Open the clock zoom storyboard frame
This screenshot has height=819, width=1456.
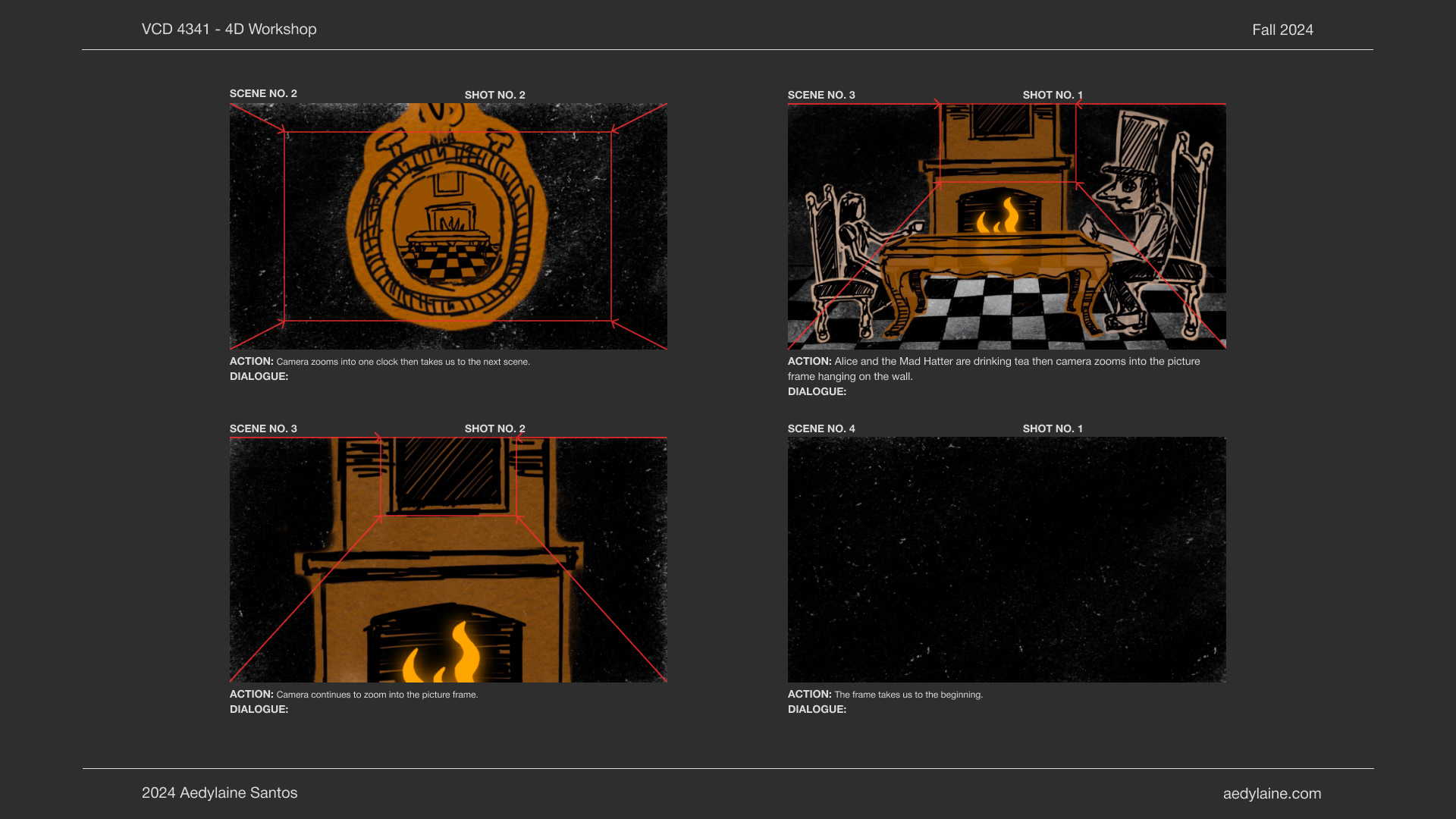pos(448,226)
